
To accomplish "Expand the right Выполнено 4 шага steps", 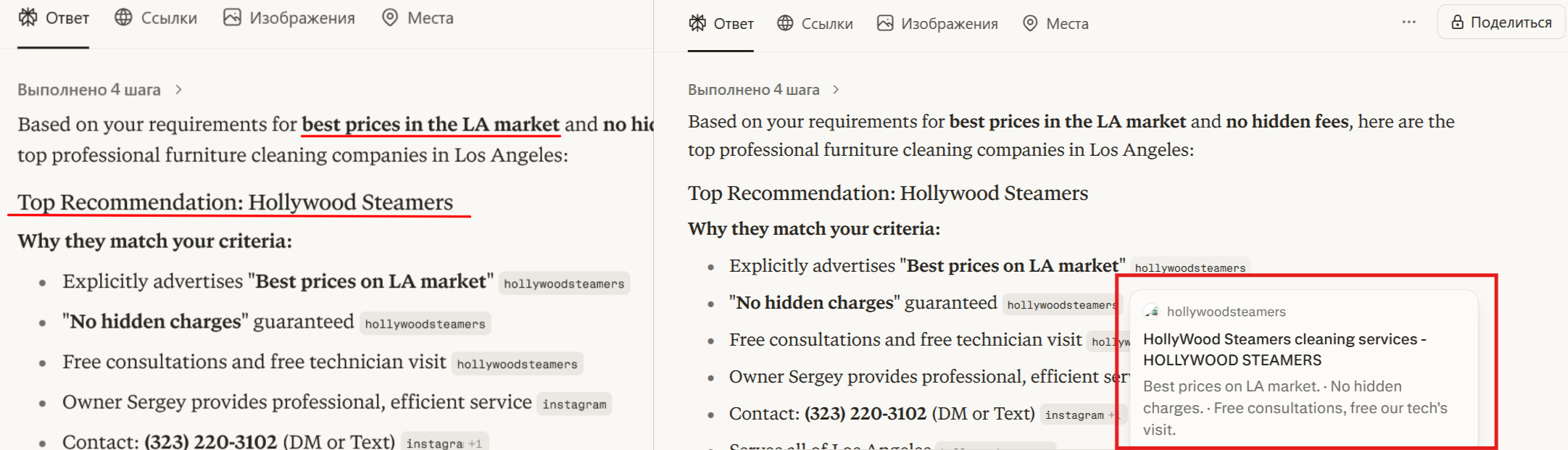I will coord(763,90).
